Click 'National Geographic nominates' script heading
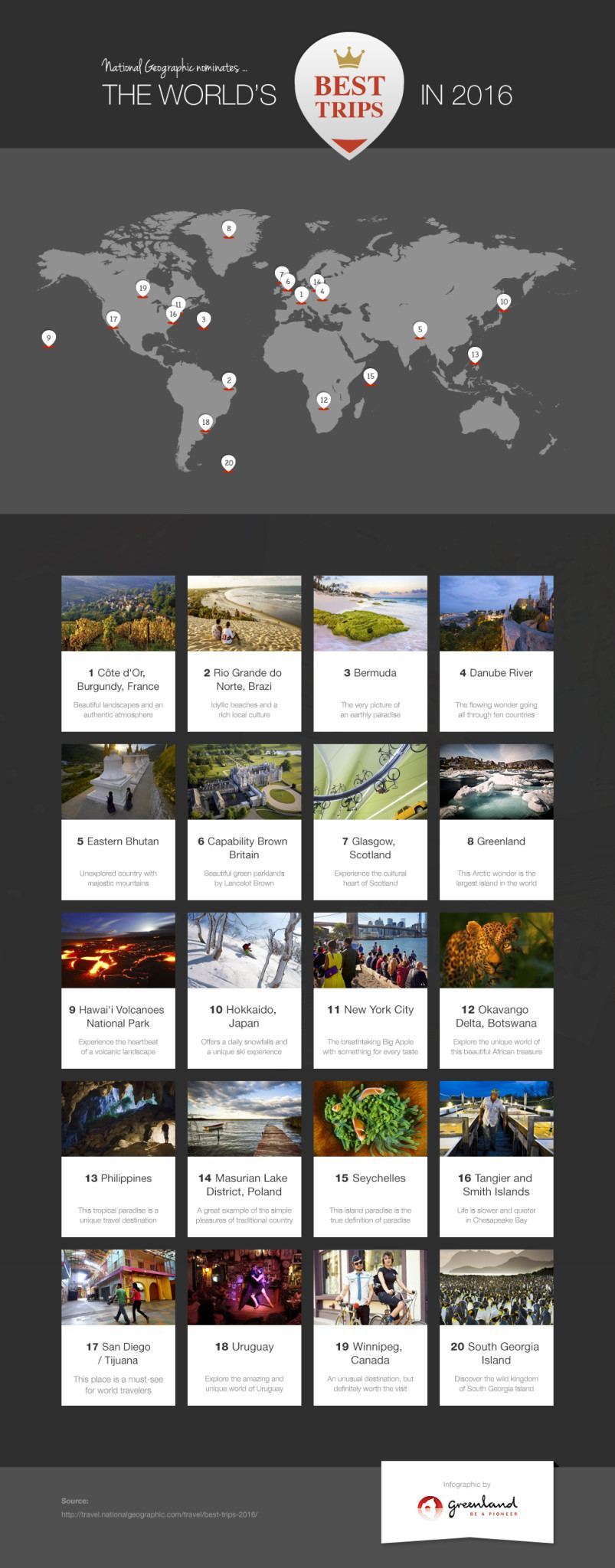This screenshot has height=1568, width=615. 175,67
